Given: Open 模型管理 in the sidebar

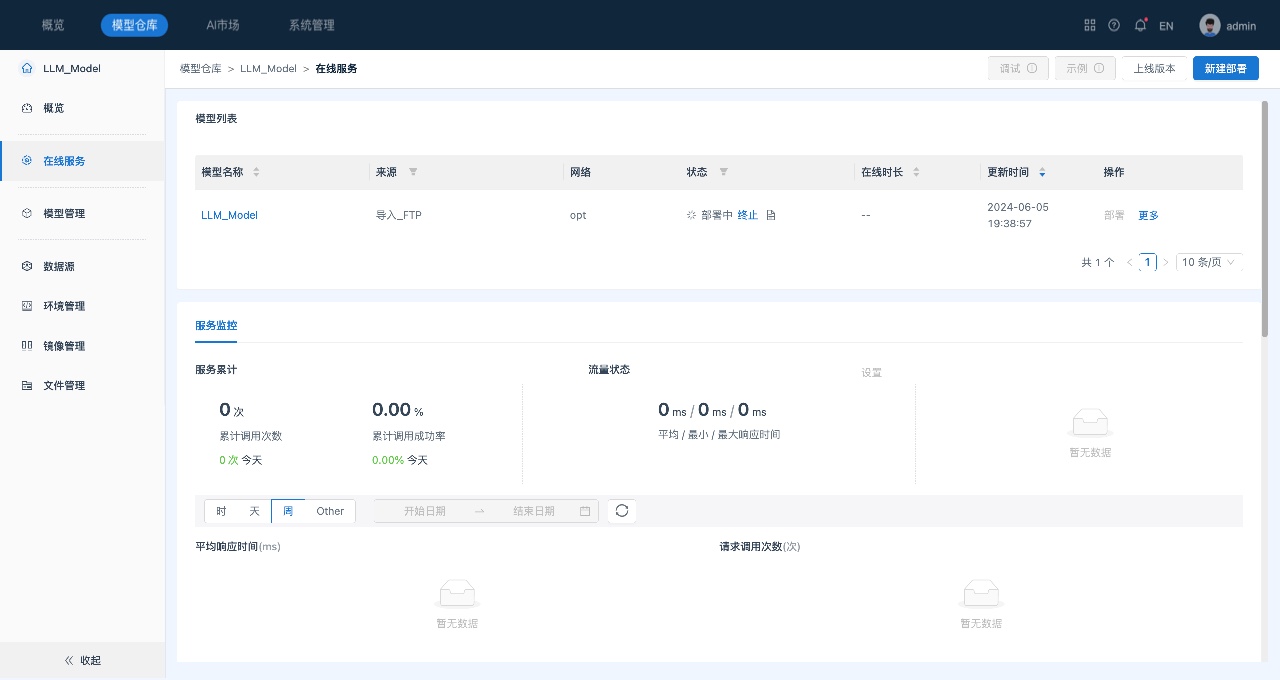Looking at the screenshot, I should point(64,213).
